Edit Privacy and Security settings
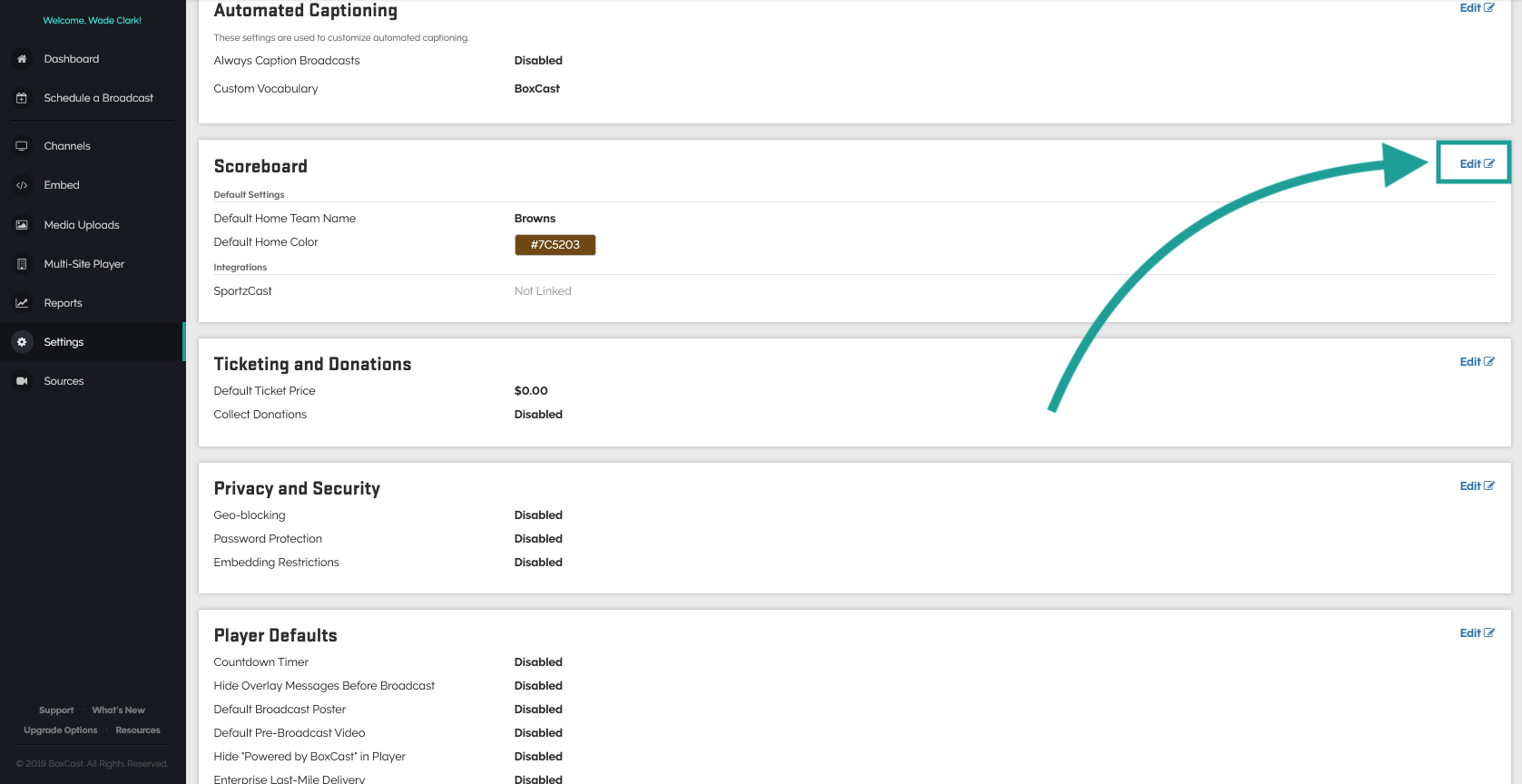1522x784 pixels. pos(1476,486)
